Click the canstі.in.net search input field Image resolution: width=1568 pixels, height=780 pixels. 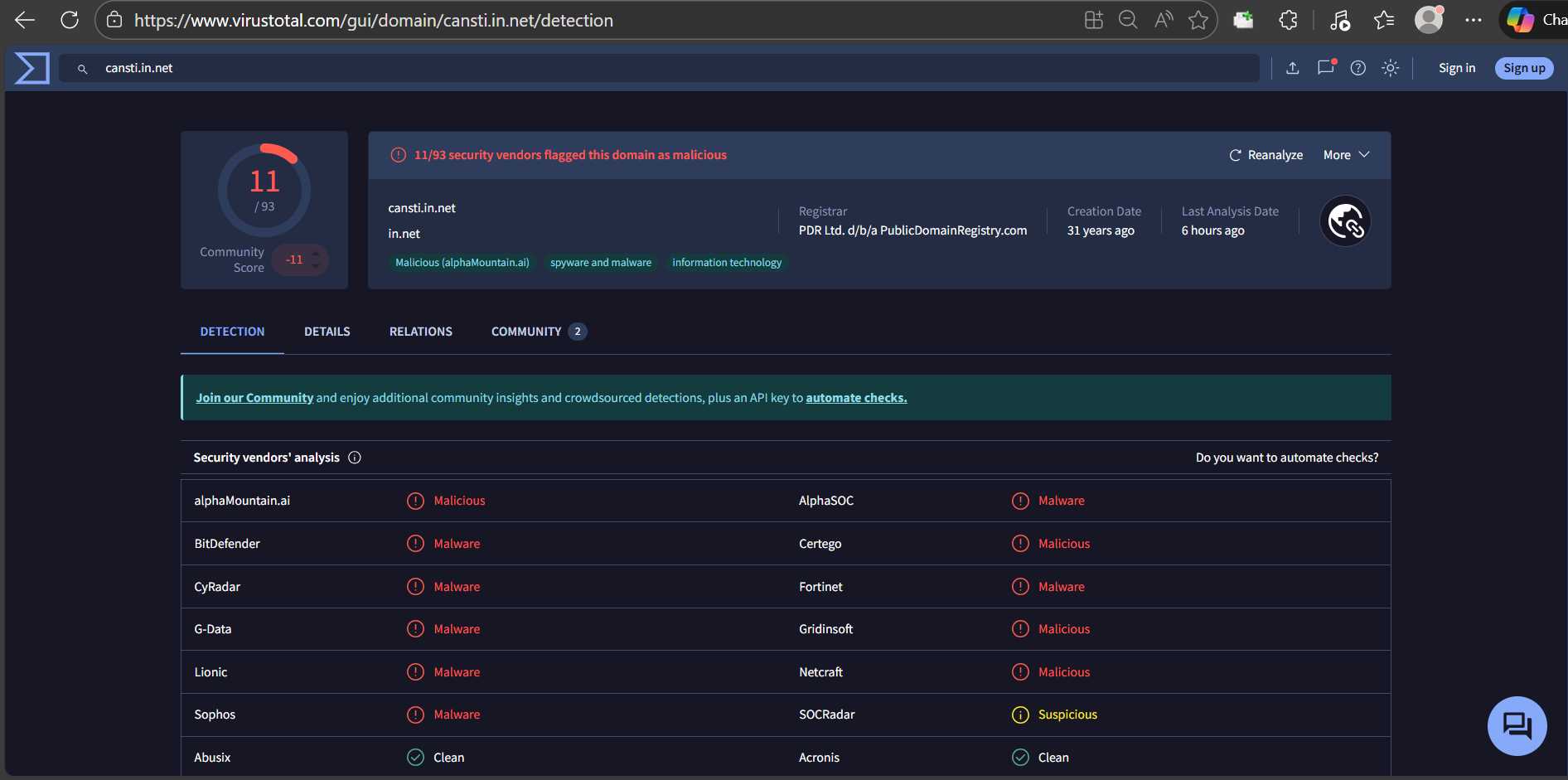663,68
